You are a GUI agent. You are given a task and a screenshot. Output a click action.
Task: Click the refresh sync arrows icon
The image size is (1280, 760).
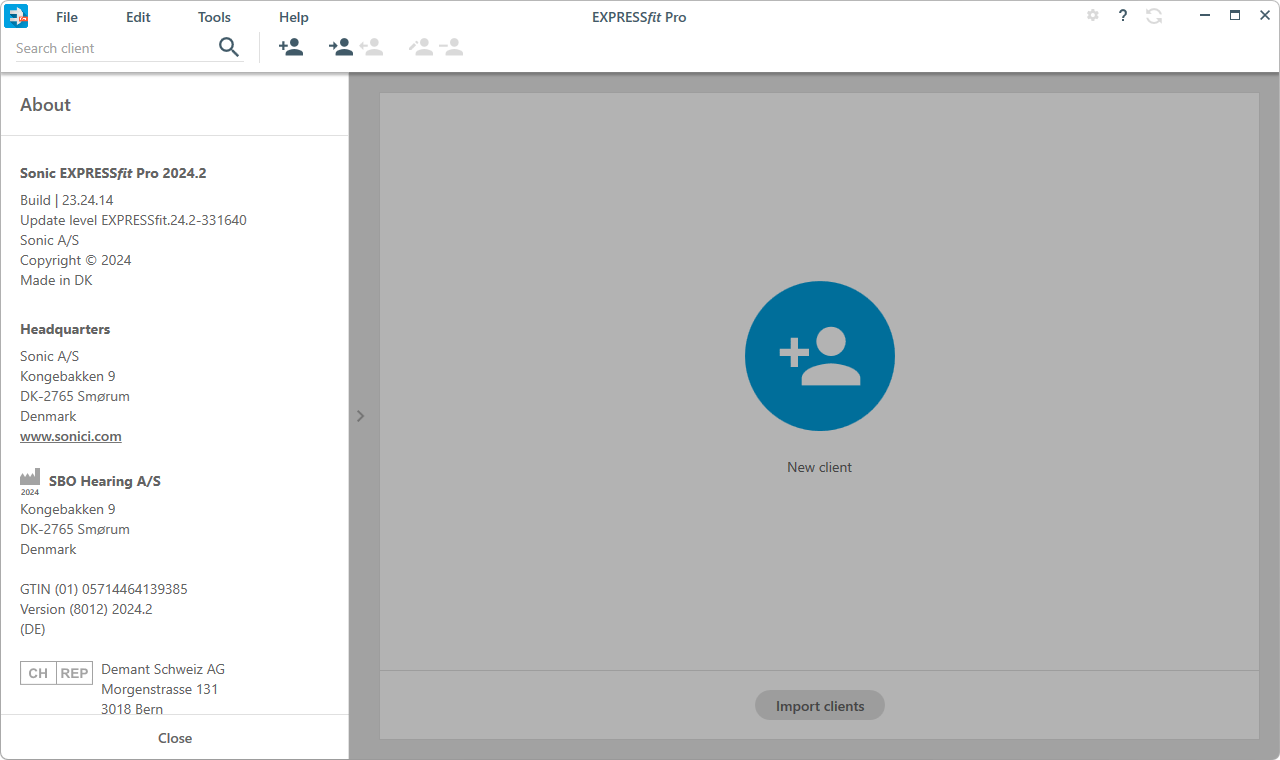(1154, 16)
